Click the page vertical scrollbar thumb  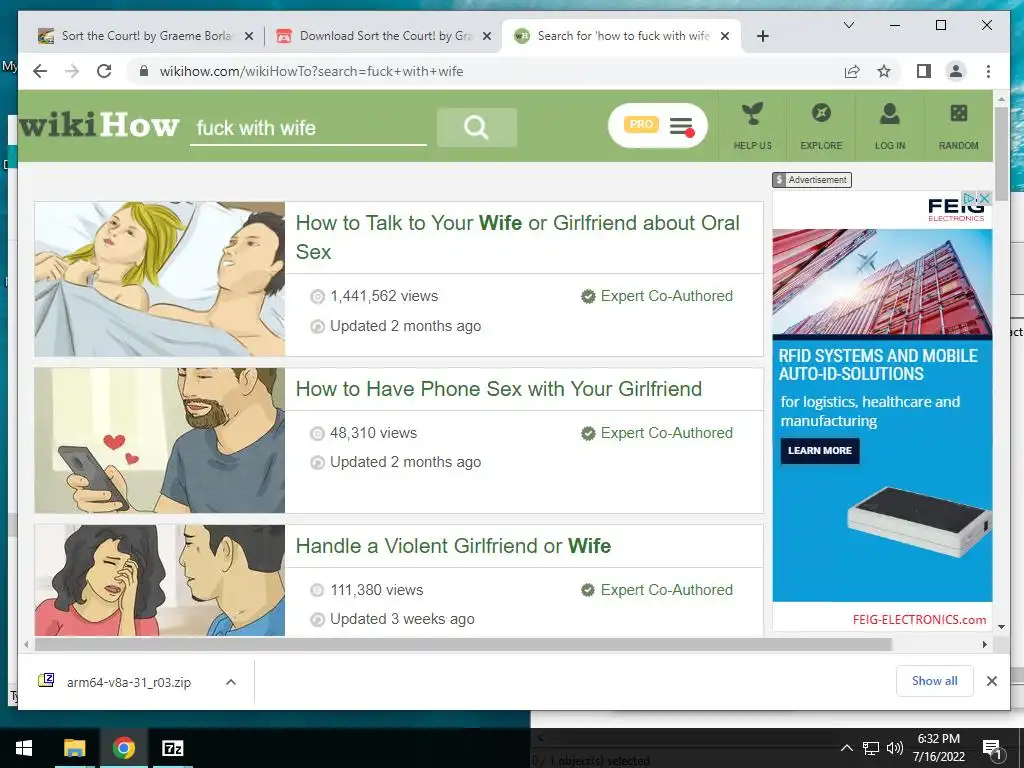click(x=1002, y=154)
